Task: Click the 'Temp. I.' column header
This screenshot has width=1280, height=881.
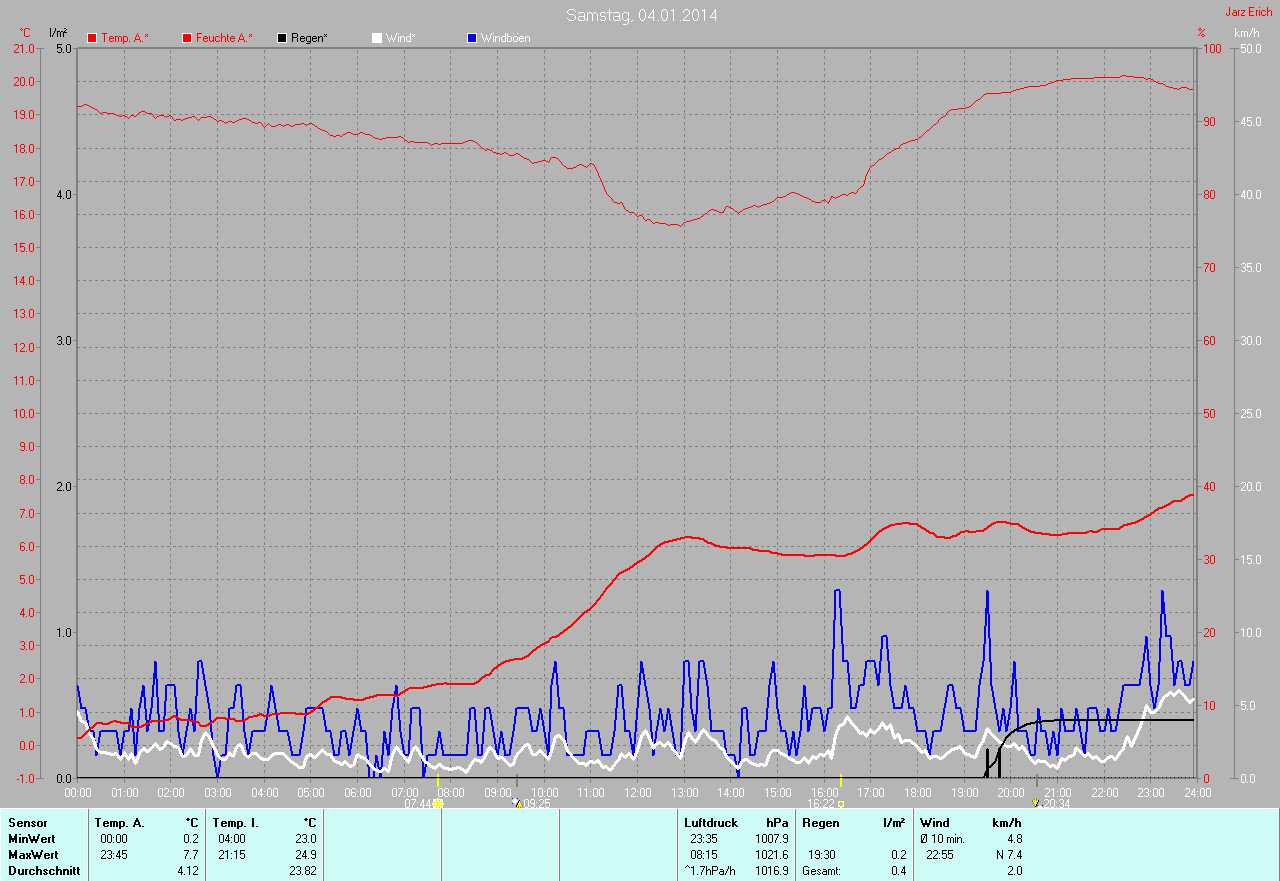Action: pyautogui.click(x=235, y=822)
